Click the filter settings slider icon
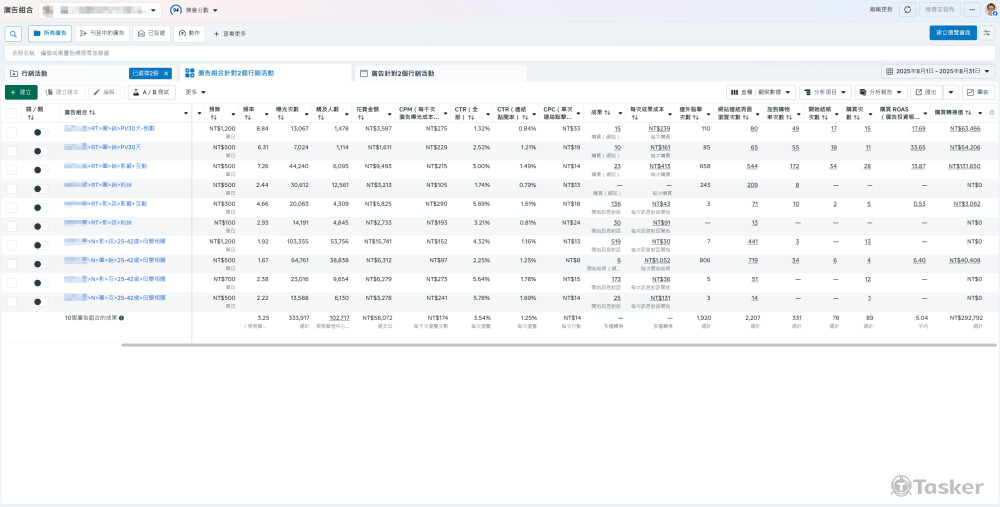The width and height of the screenshot is (1000, 507). click(988, 33)
